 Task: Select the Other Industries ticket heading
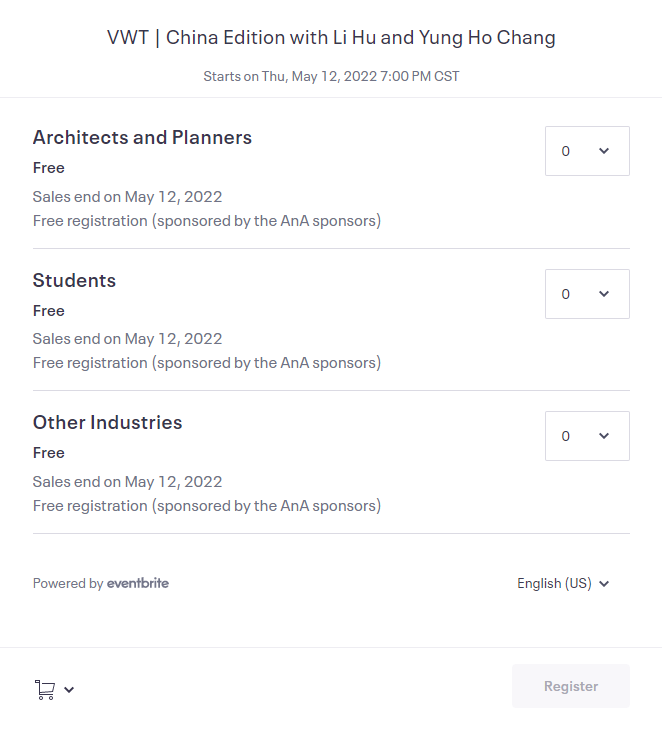107,423
